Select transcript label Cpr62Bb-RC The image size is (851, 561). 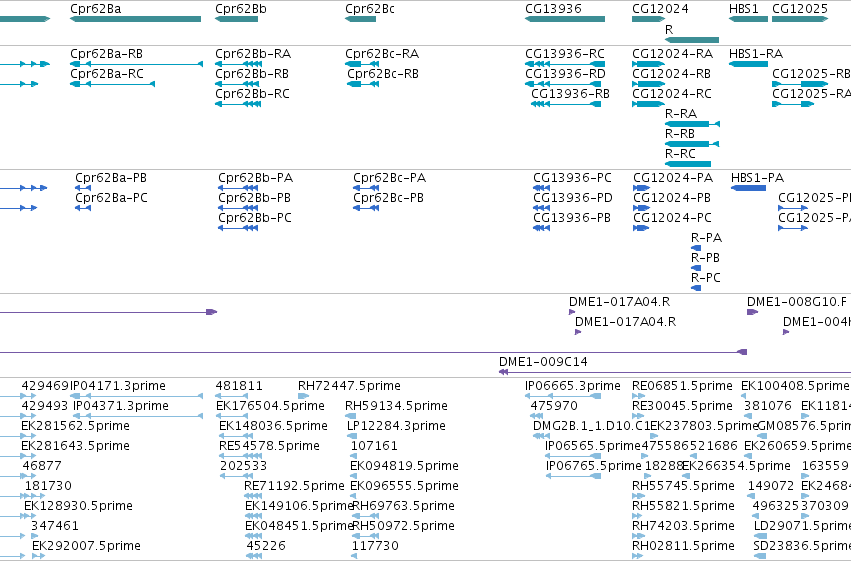pyautogui.click(x=252, y=94)
